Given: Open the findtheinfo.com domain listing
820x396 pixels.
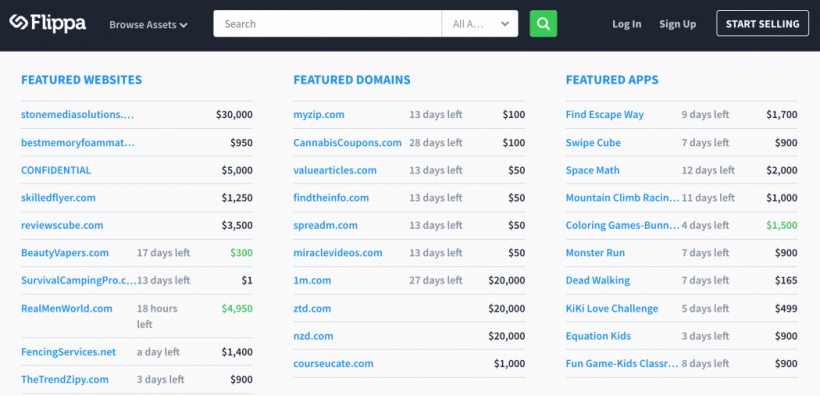Looking at the screenshot, I should (x=331, y=198).
